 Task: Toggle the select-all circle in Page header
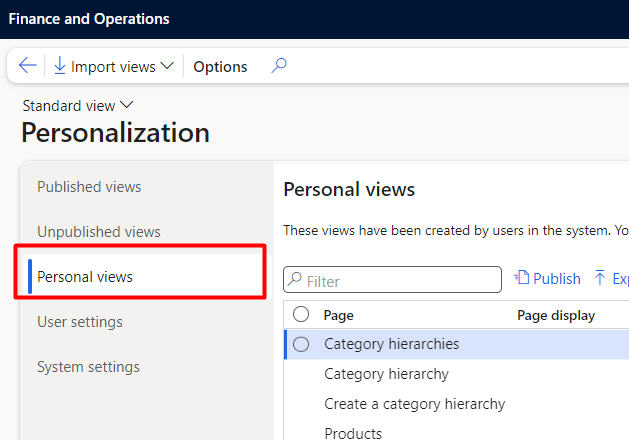(x=301, y=314)
